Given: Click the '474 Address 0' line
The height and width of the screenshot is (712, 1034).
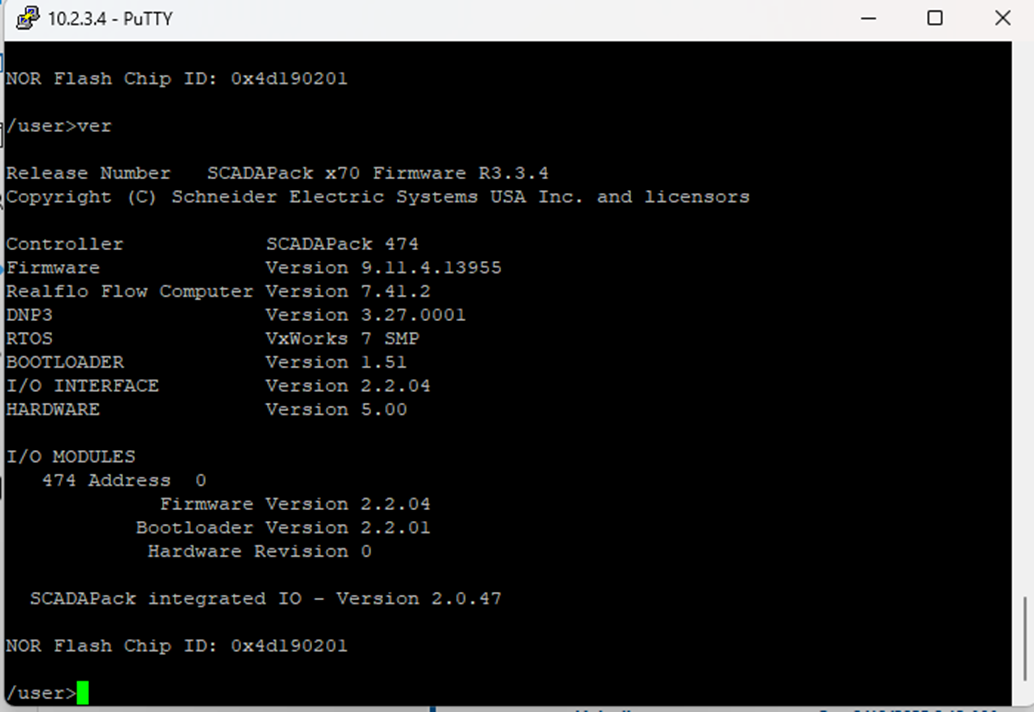Looking at the screenshot, I should 124,481.
